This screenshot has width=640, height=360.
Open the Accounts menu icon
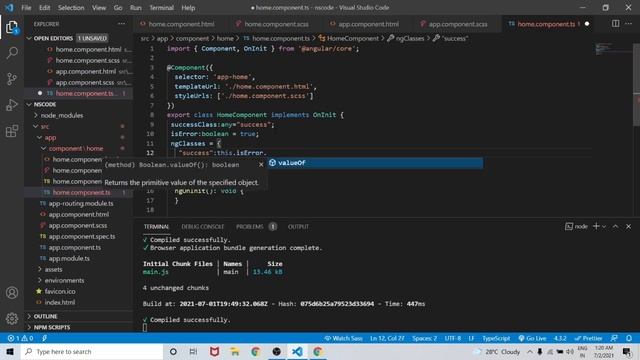click(12, 293)
